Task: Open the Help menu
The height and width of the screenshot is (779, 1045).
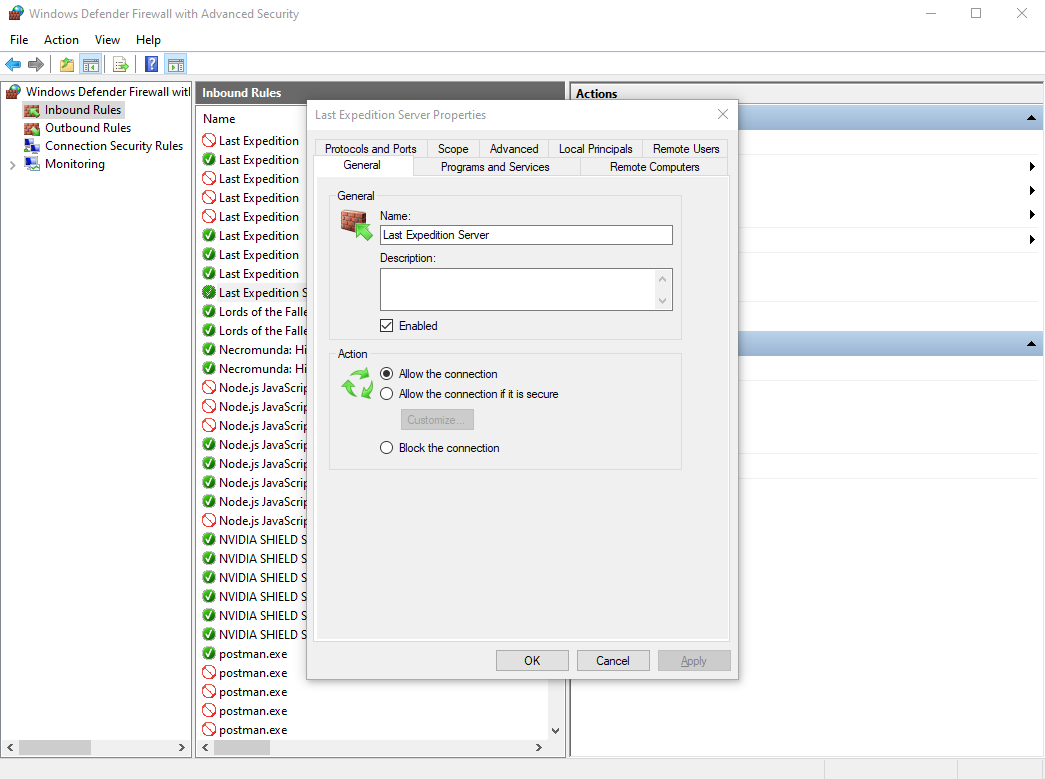Action: click(x=149, y=40)
